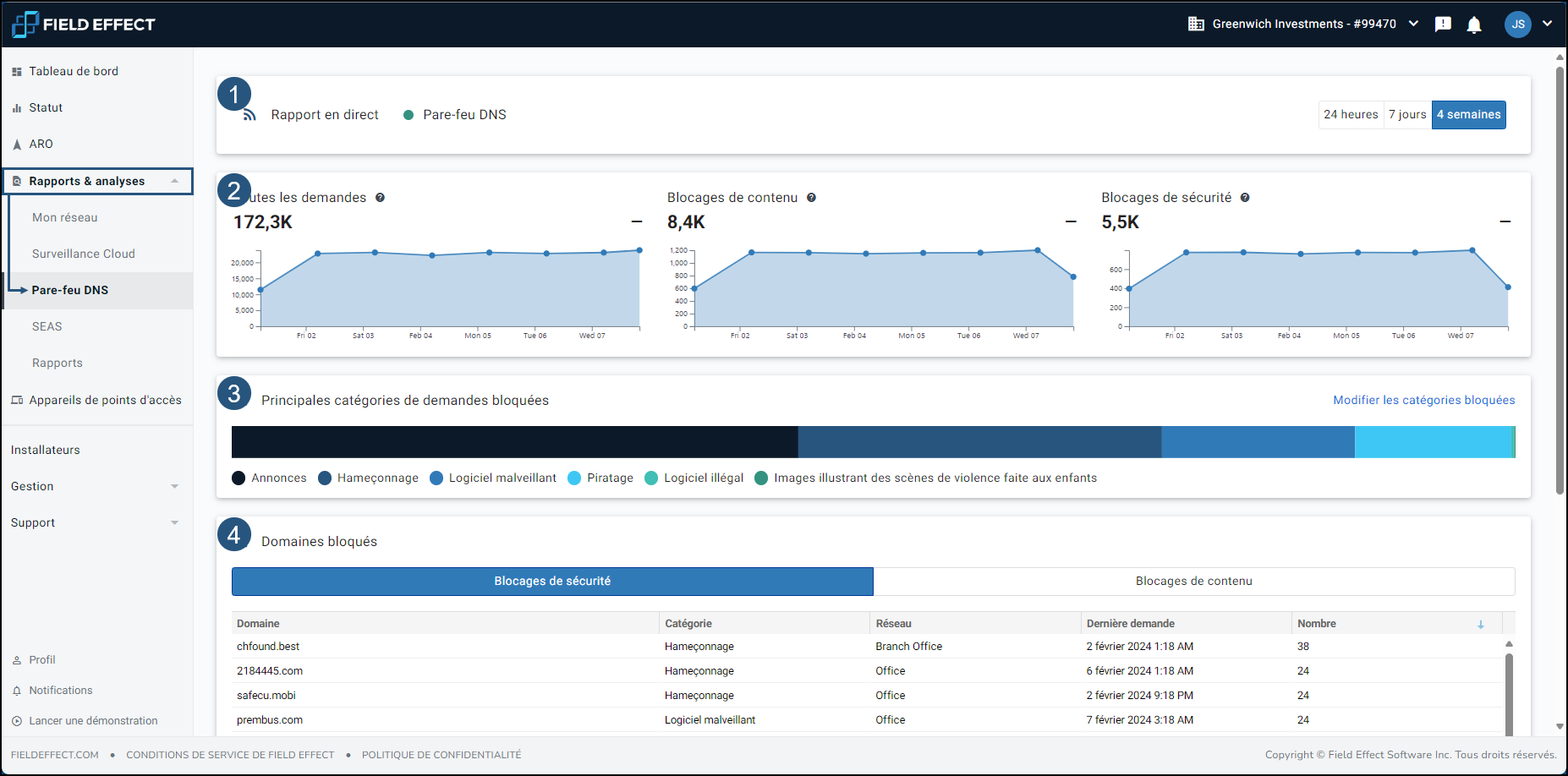The height and width of the screenshot is (776, 1568).
Task: Select the Blocages de sécurité tab
Action: click(552, 582)
